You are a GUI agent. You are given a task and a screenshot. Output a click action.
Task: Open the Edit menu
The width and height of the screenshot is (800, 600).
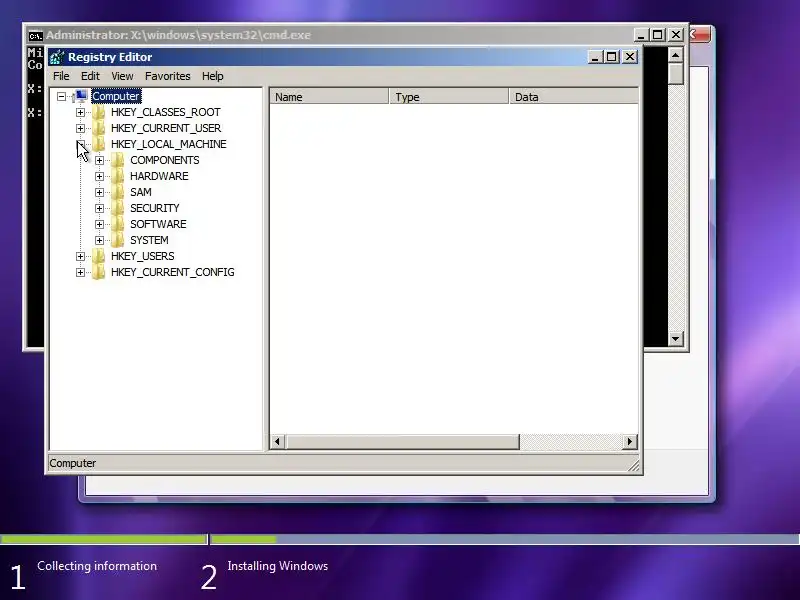[90, 76]
